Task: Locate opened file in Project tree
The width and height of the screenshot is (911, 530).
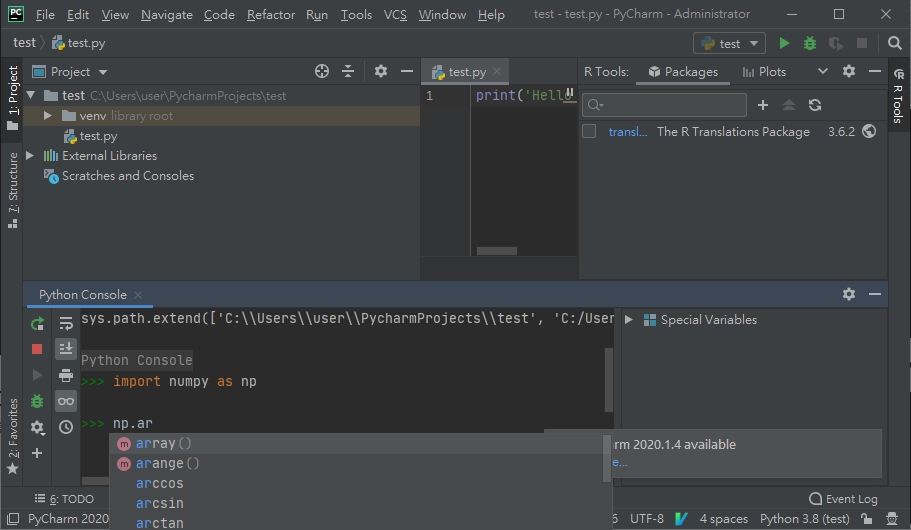Action: 321,71
